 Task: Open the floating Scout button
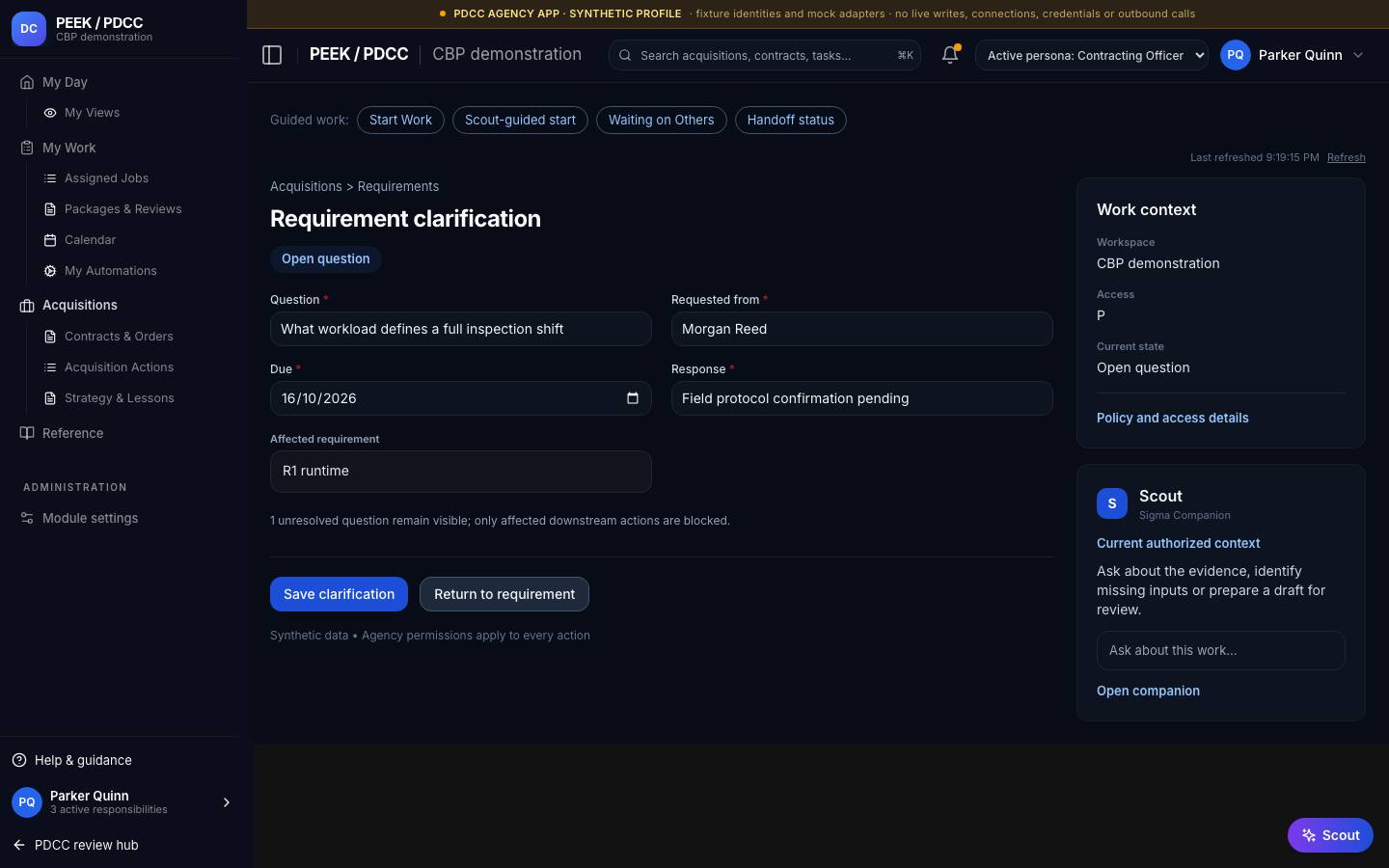[1330, 835]
